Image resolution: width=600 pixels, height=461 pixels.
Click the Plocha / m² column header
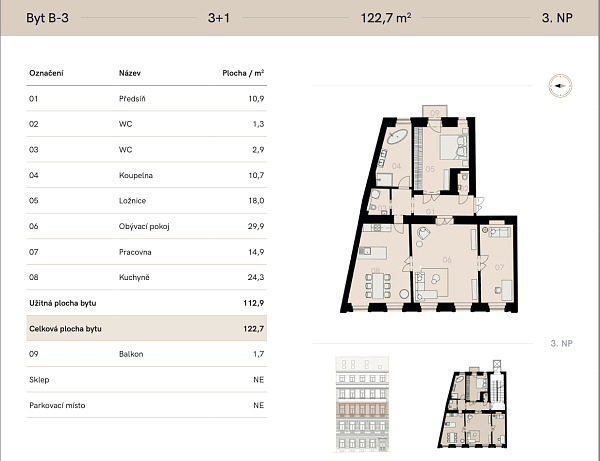[x=243, y=74]
